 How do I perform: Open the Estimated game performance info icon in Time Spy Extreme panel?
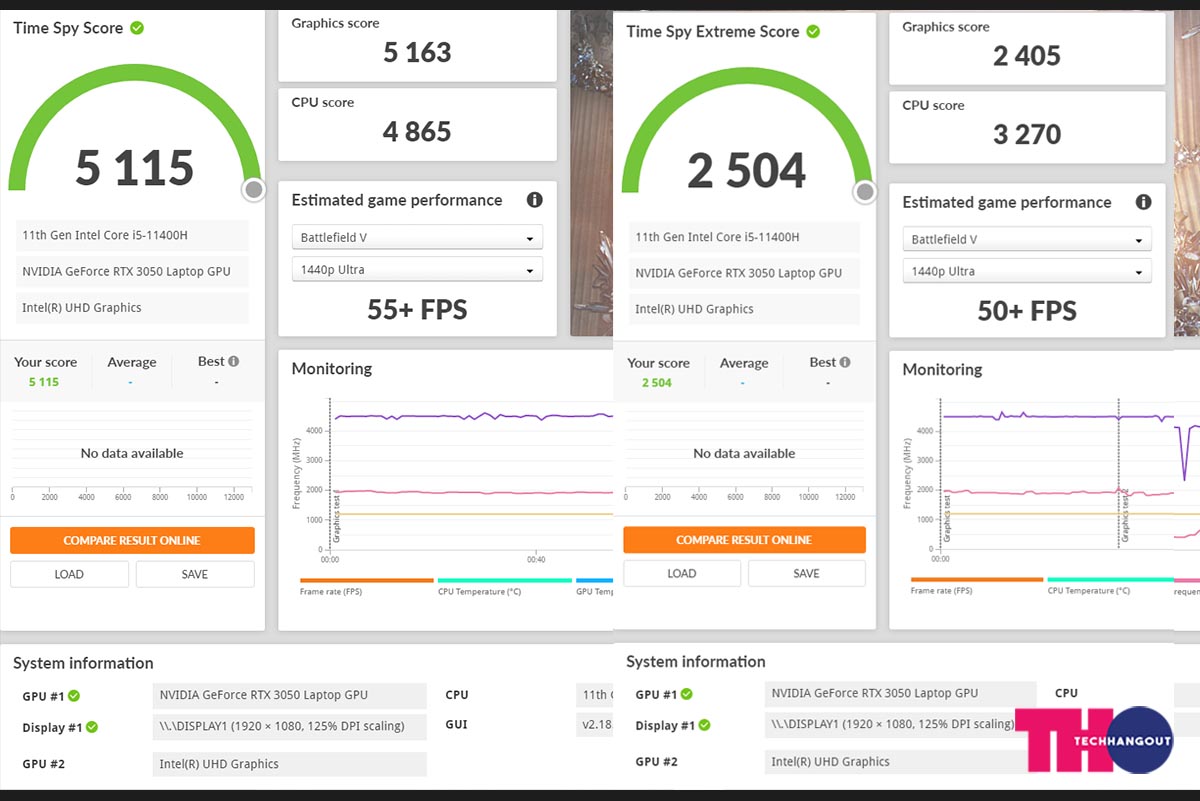[x=1144, y=202]
